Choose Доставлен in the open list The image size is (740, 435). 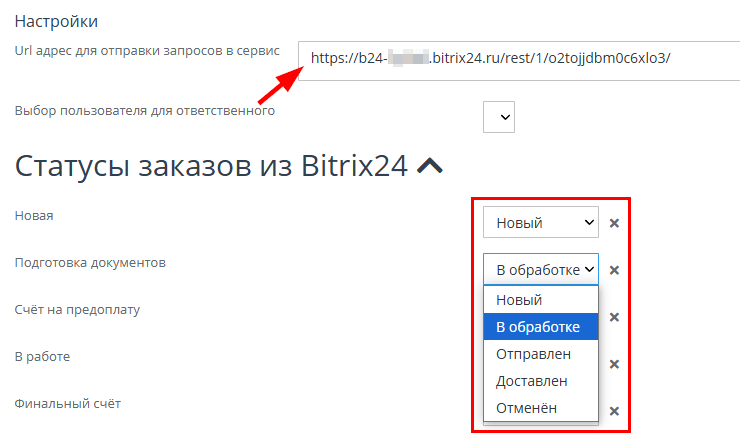coord(540,381)
